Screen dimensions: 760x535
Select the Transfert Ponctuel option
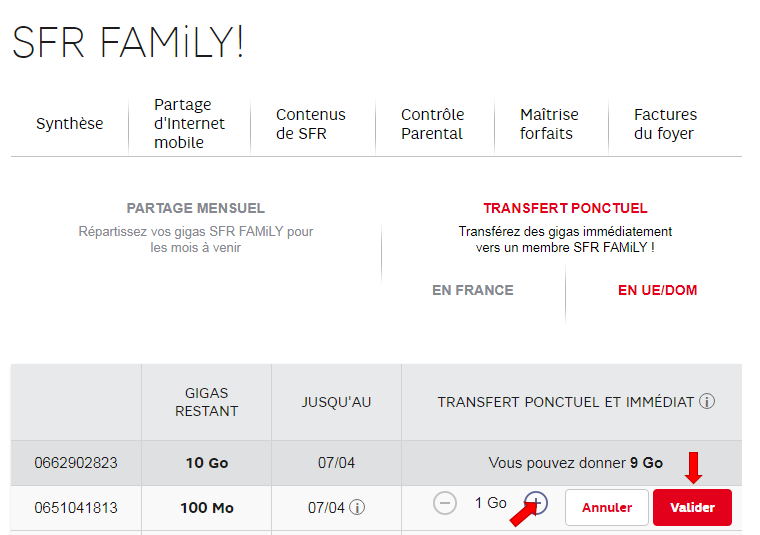(565, 208)
